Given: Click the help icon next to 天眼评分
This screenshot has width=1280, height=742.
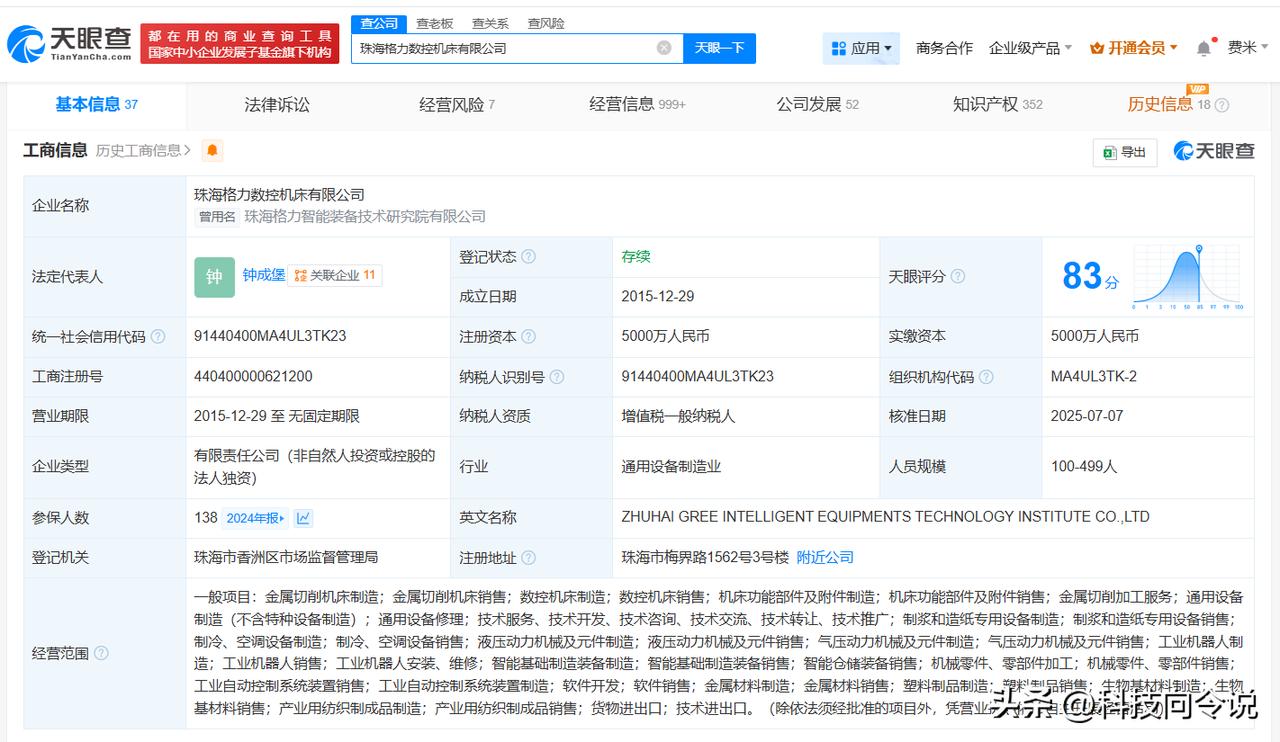Looking at the screenshot, I should click(x=957, y=277).
